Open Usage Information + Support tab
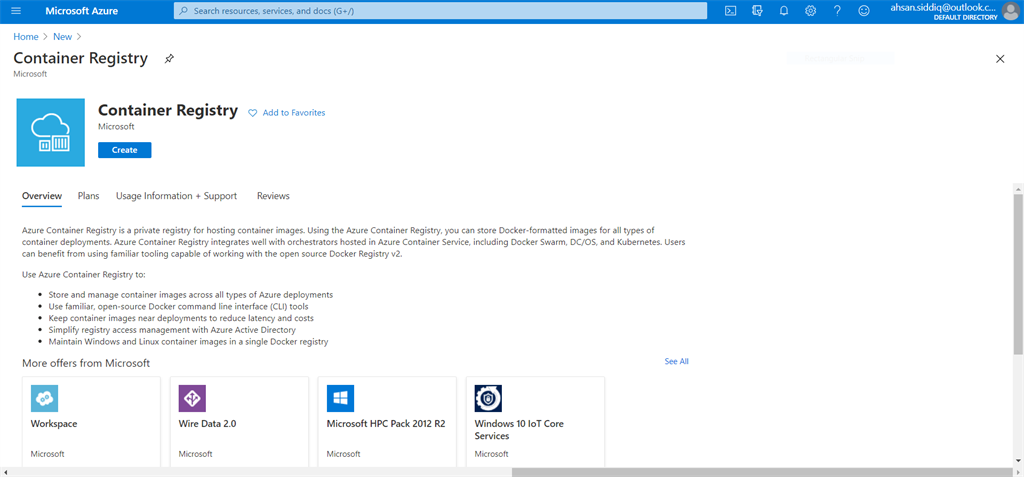This screenshot has width=1024, height=477. point(176,196)
